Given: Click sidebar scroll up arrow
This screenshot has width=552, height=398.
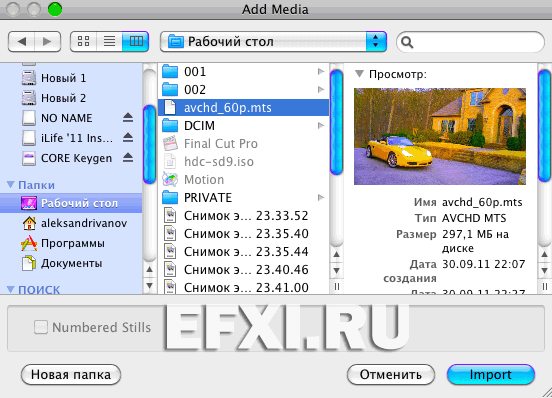Looking at the screenshot, I should (x=150, y=270).
